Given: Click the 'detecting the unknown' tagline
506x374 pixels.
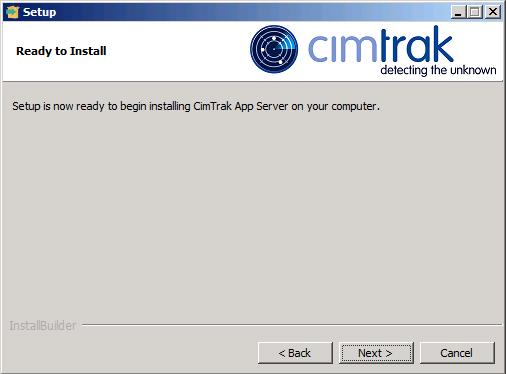Looking at the screenshot, I should point(438,70).
